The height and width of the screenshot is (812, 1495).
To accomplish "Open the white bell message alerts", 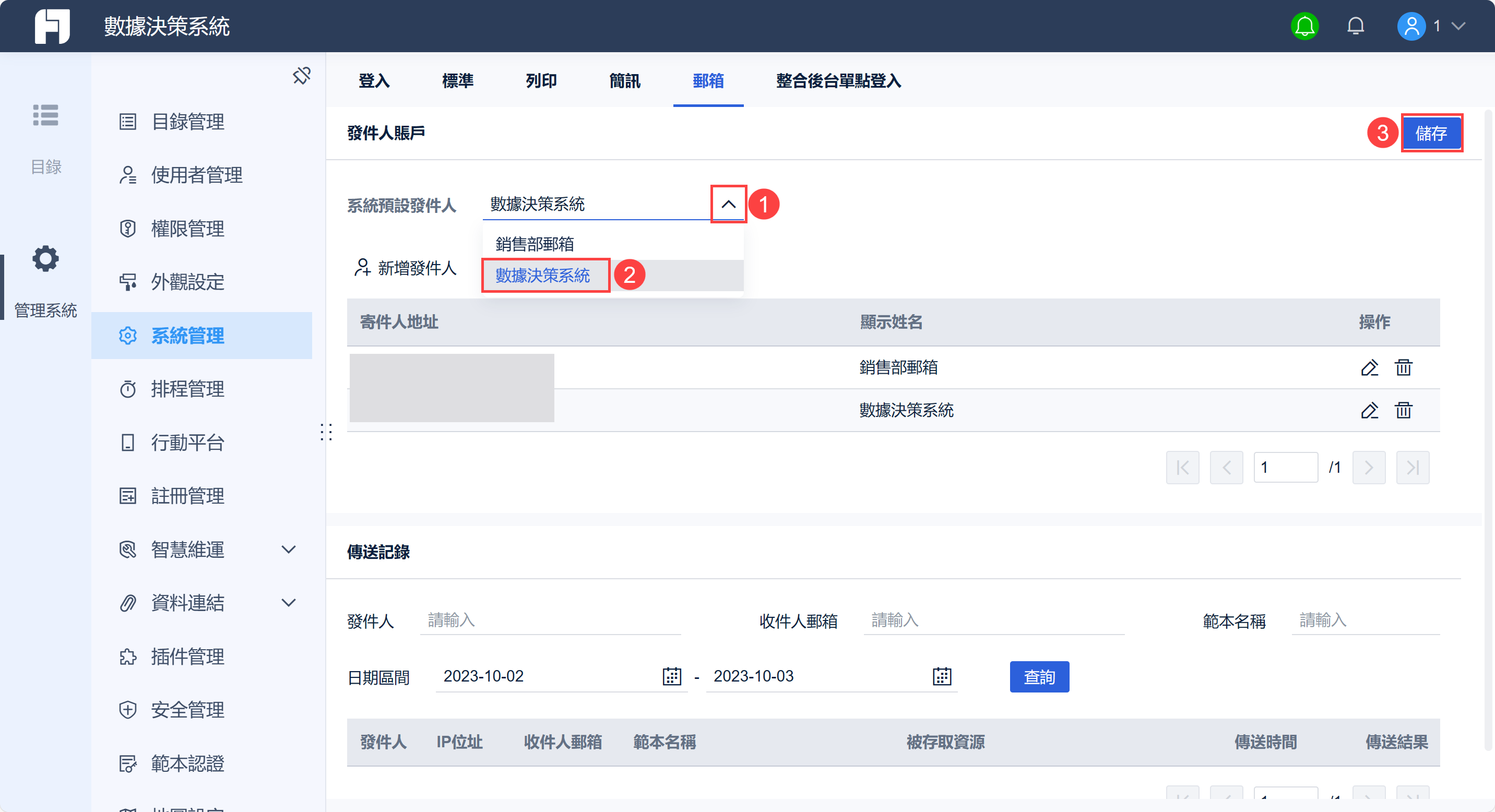I will click(1355, 26).
